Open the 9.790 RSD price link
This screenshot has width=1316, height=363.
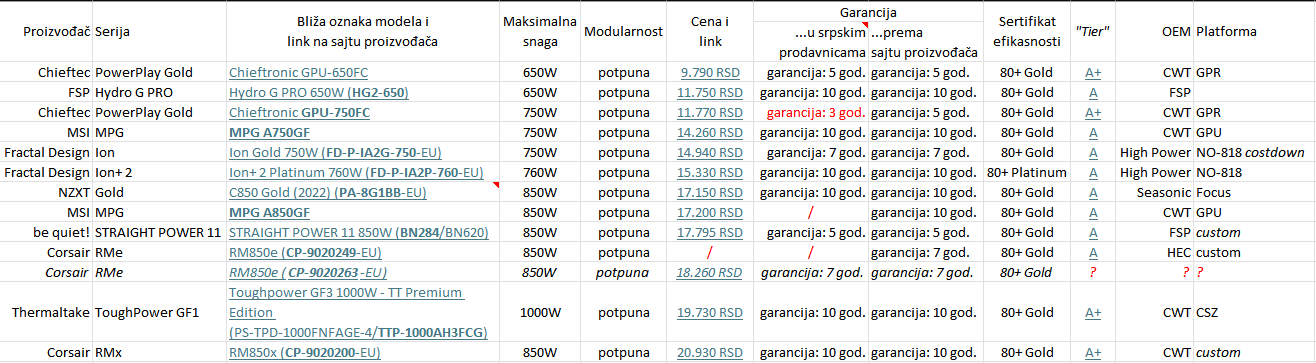tap(710, 73)
